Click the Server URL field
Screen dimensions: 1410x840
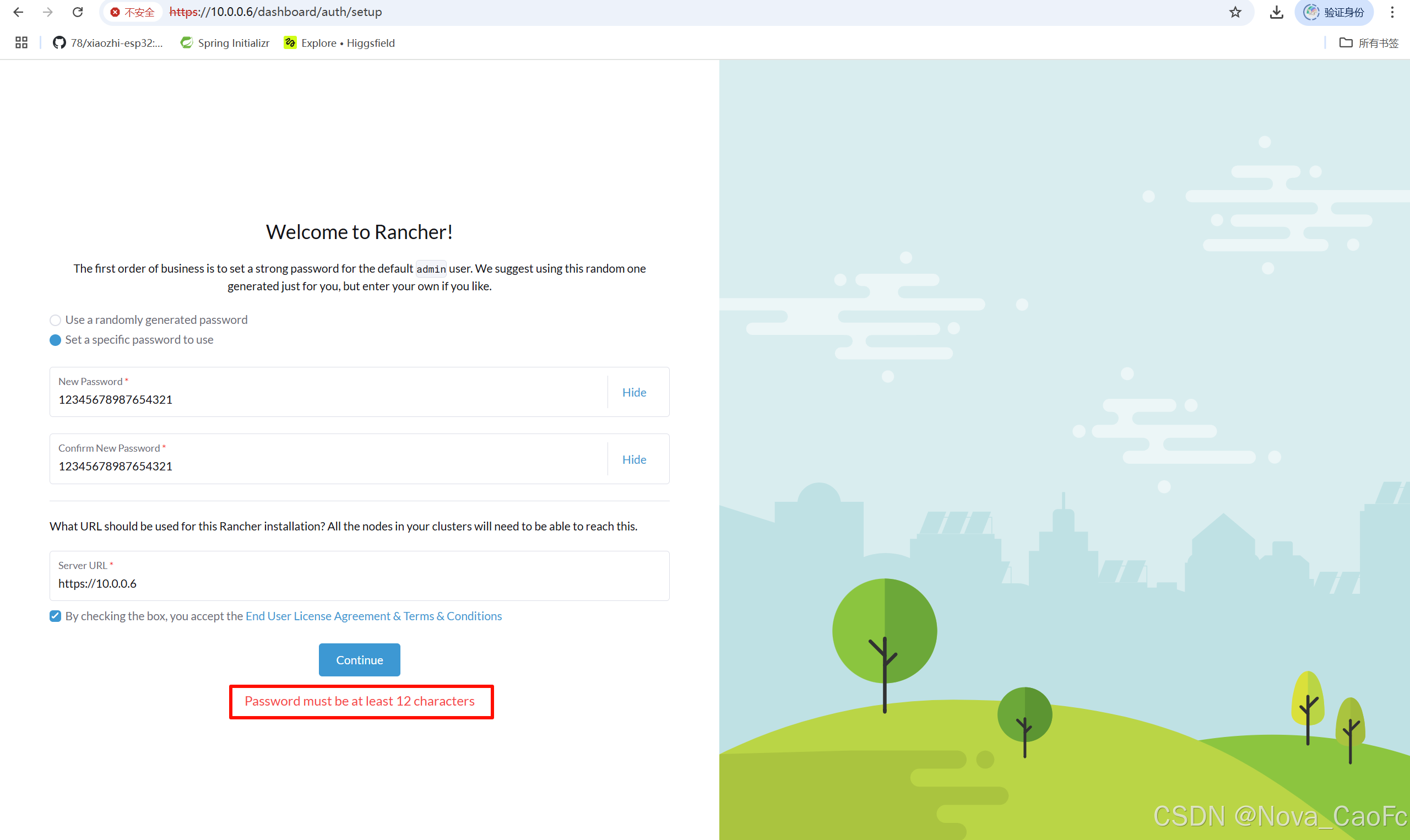coord(359,576)
